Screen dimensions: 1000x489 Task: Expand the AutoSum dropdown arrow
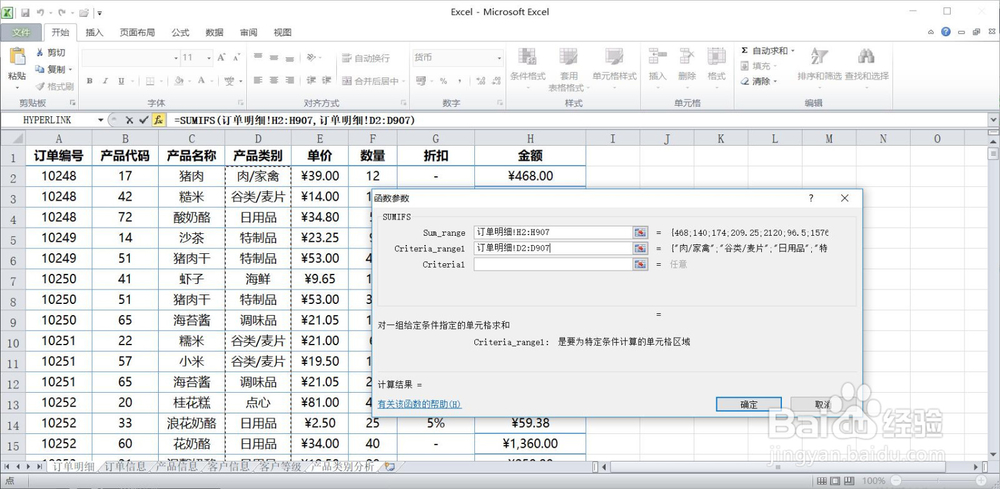(793, 50)
